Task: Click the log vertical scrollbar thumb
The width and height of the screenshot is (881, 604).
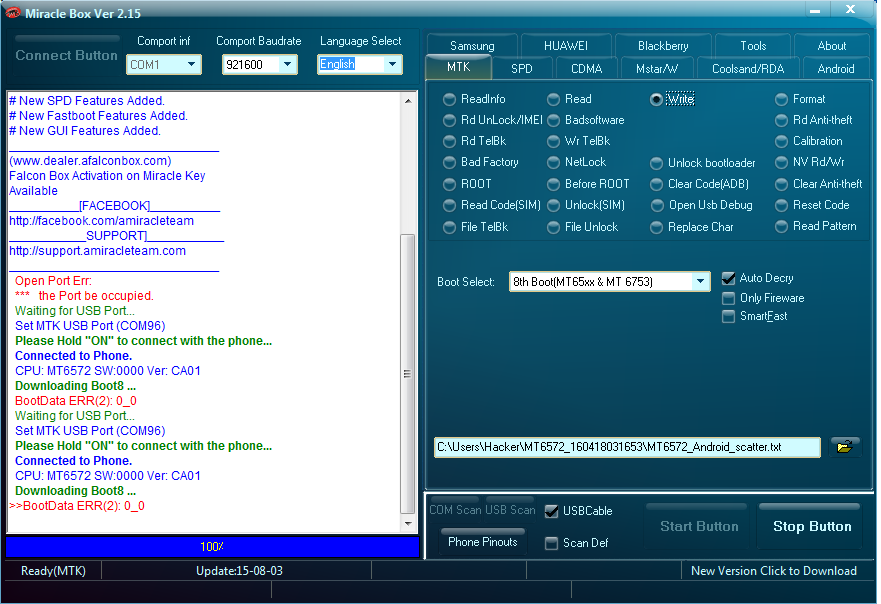Action: pos(408,374)
